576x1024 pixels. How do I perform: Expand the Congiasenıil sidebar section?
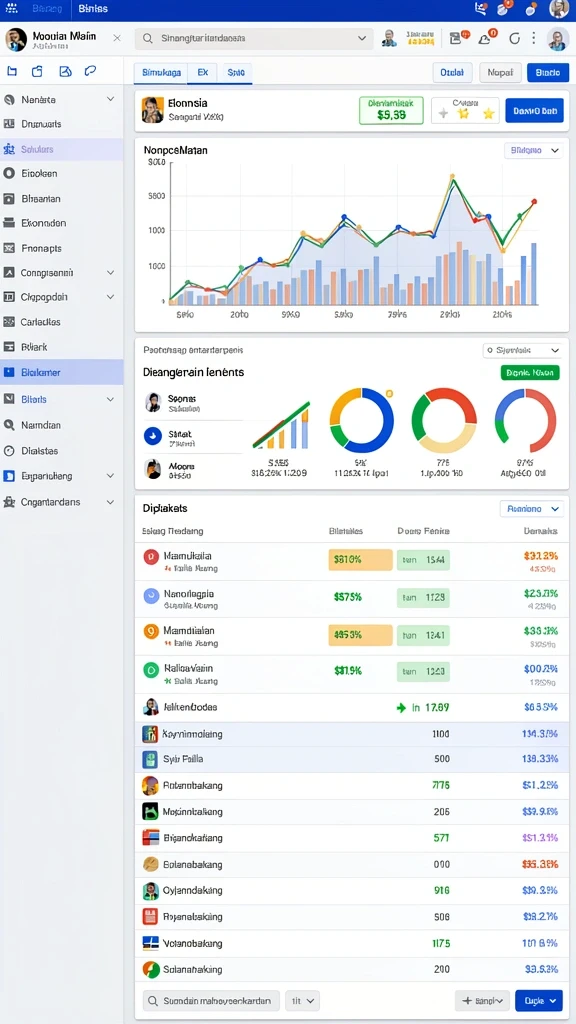click(x=110, y=272)
